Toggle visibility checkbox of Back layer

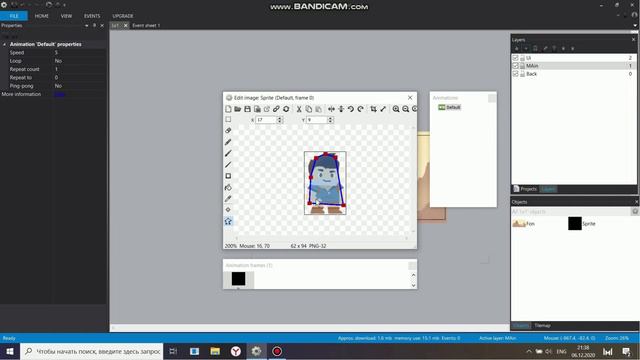pos(515,74)
